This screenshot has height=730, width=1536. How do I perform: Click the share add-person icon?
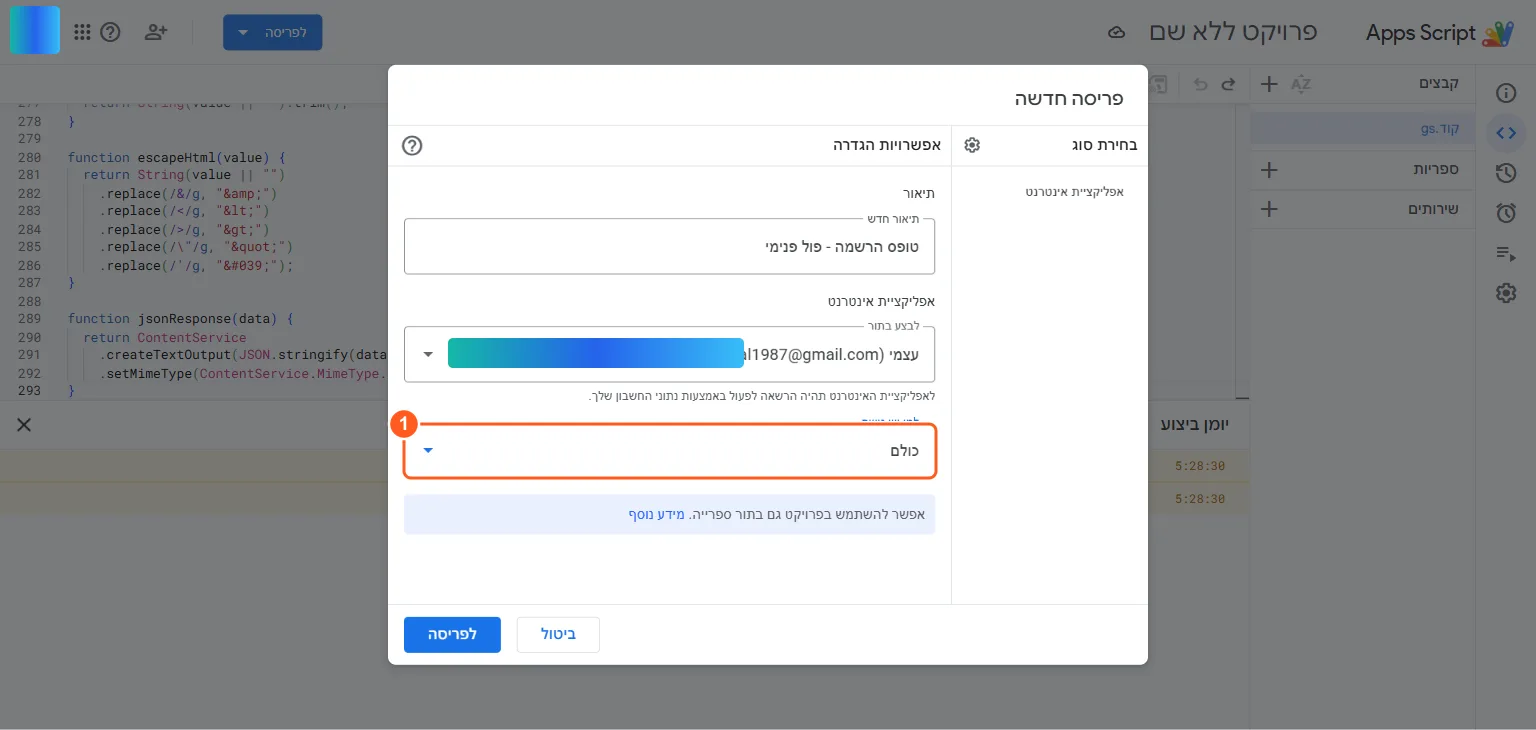click(155, 32)
